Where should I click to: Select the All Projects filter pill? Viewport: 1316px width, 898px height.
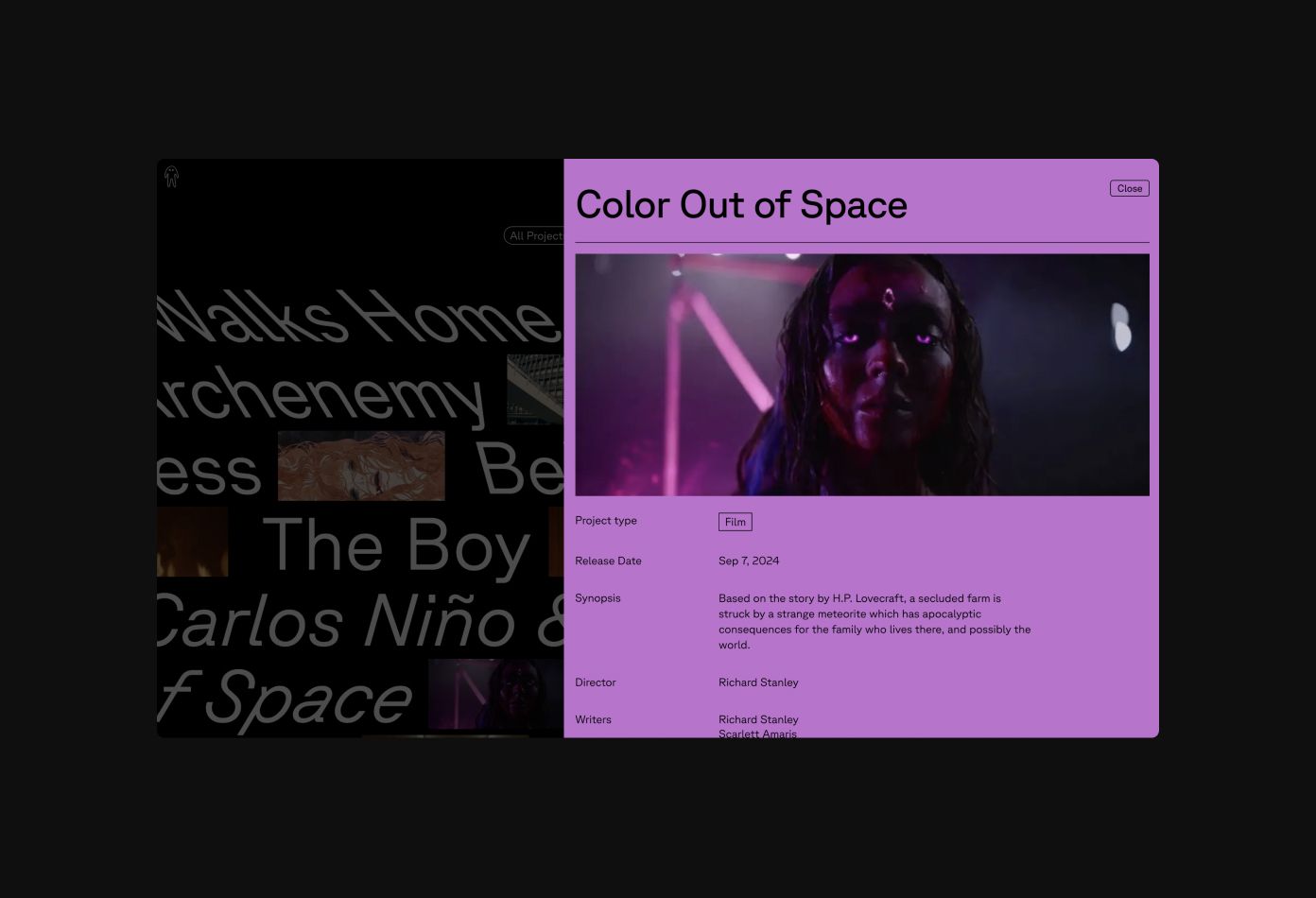534,235
